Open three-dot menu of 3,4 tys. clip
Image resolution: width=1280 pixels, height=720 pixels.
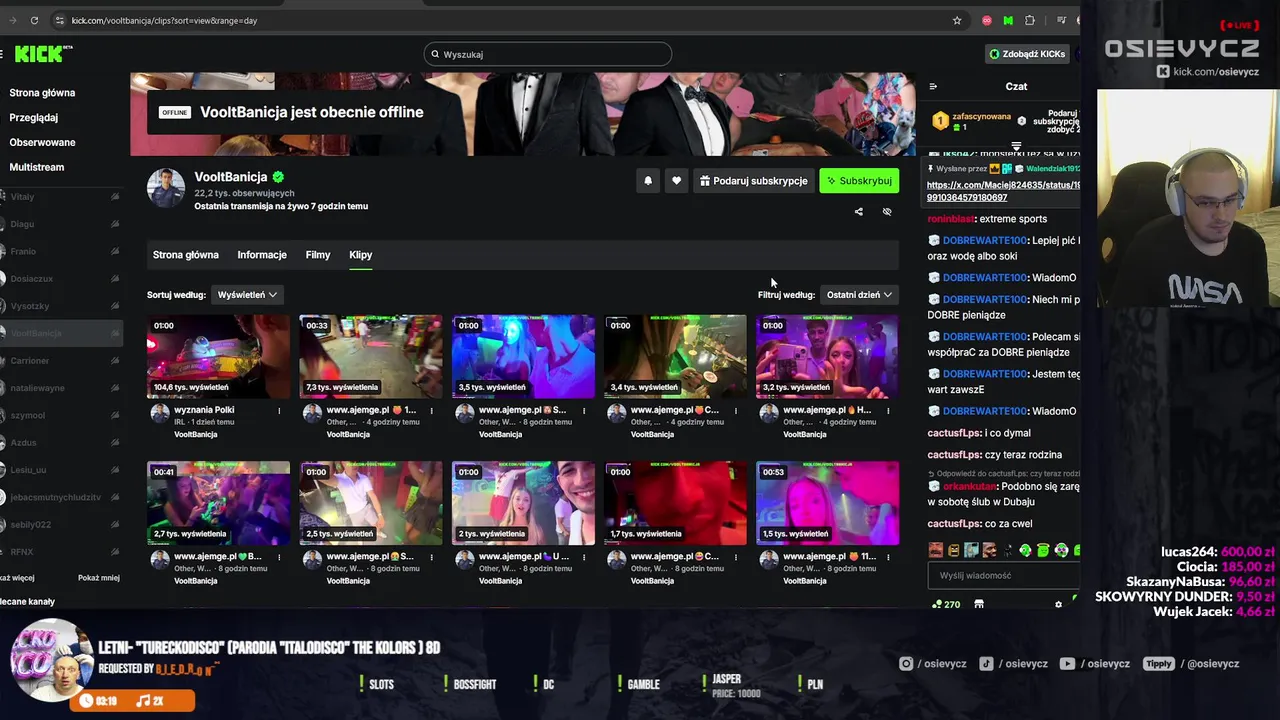click(735, 411)
